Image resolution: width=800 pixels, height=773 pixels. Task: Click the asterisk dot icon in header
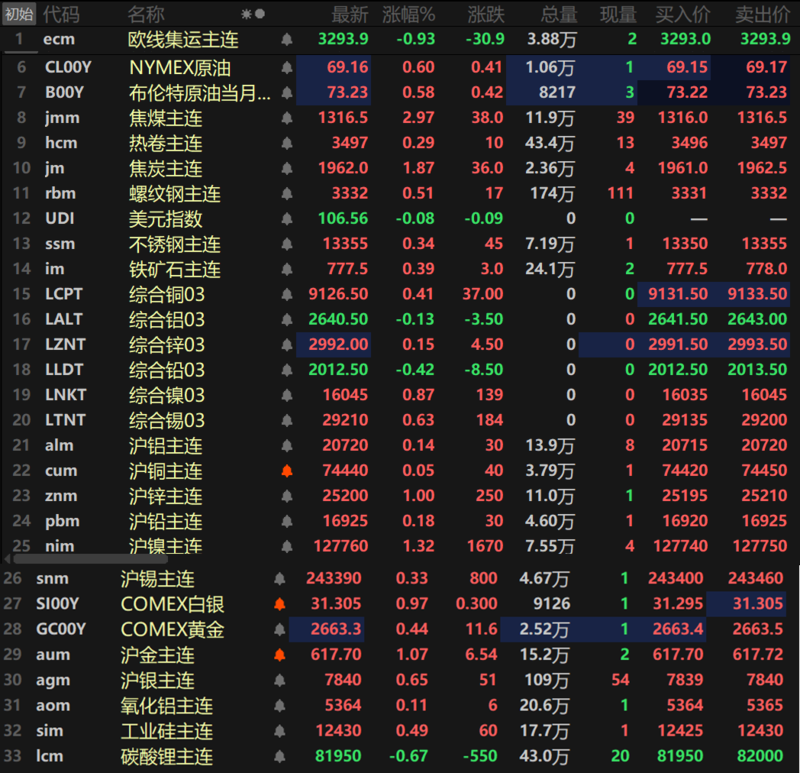254,14
